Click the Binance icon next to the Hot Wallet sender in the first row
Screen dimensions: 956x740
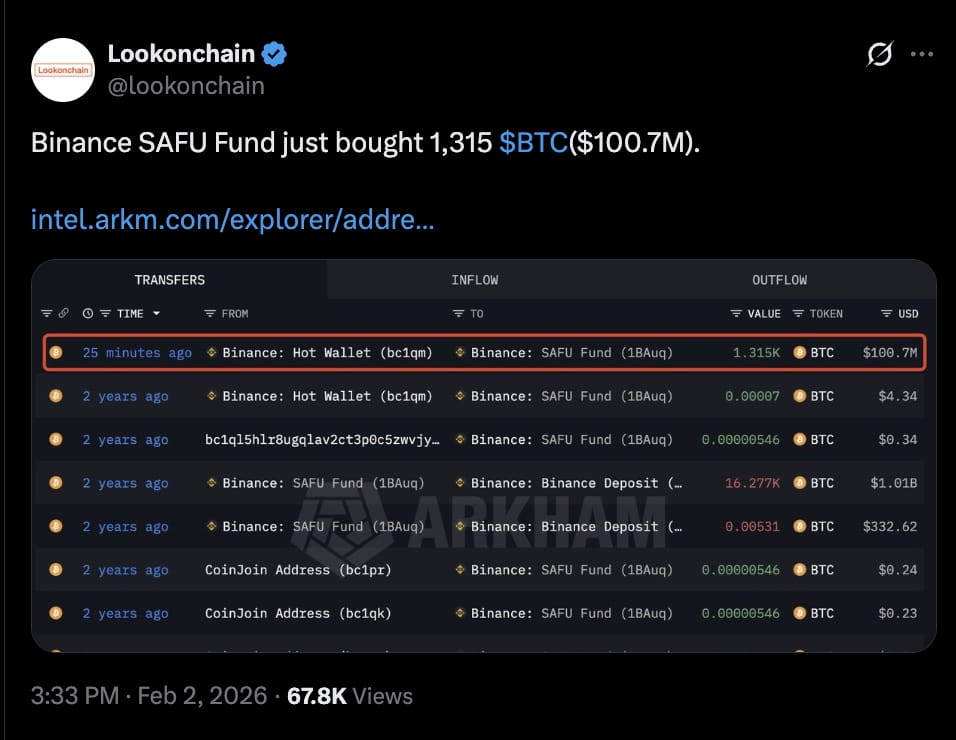coord(212,353)
